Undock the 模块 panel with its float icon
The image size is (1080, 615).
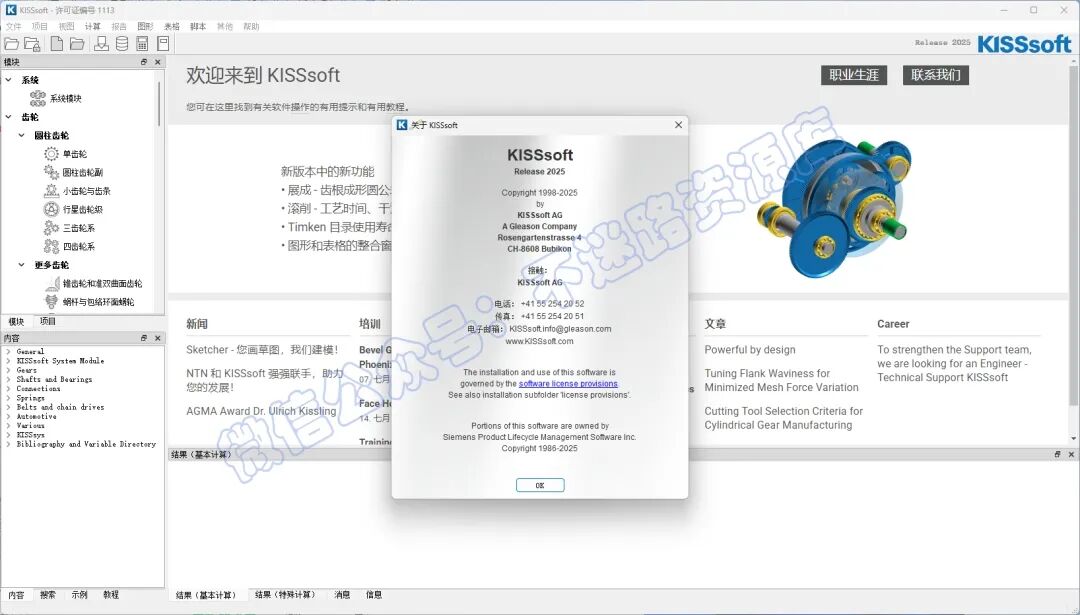(x=144, y=62)
